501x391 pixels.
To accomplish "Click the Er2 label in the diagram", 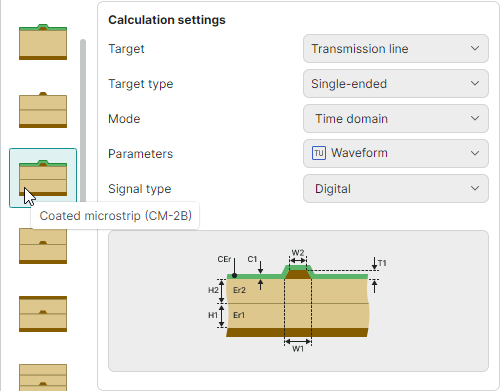I will (x=239, y=290).
